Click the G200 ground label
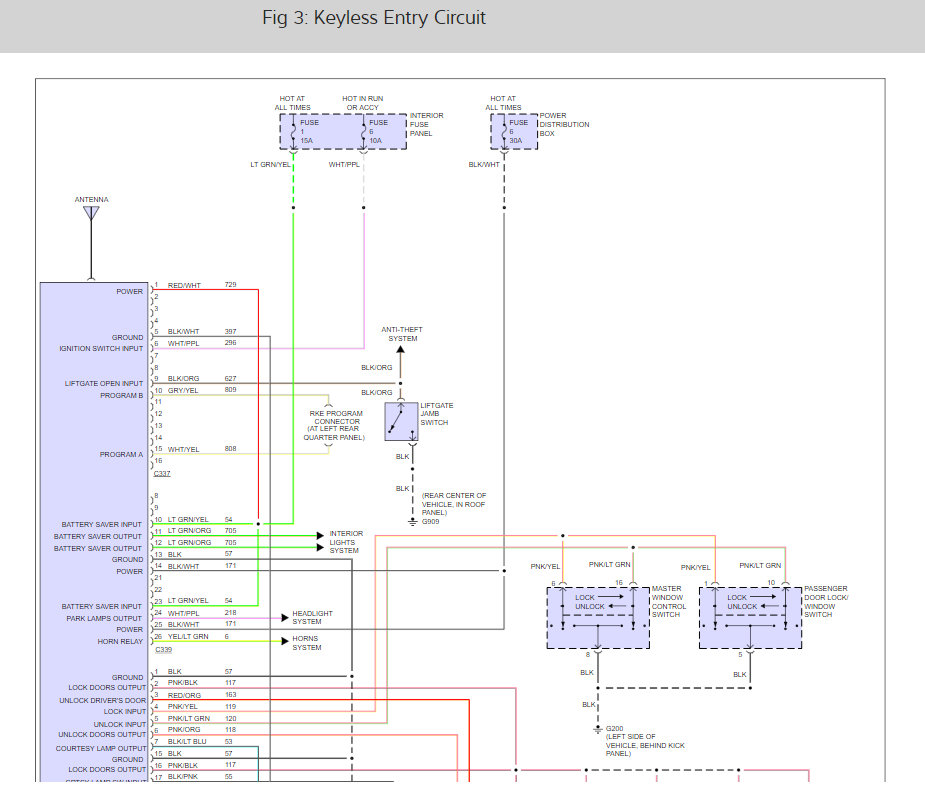Image resolution: width=925 pixels, height=792 pixels. (615, 729)
